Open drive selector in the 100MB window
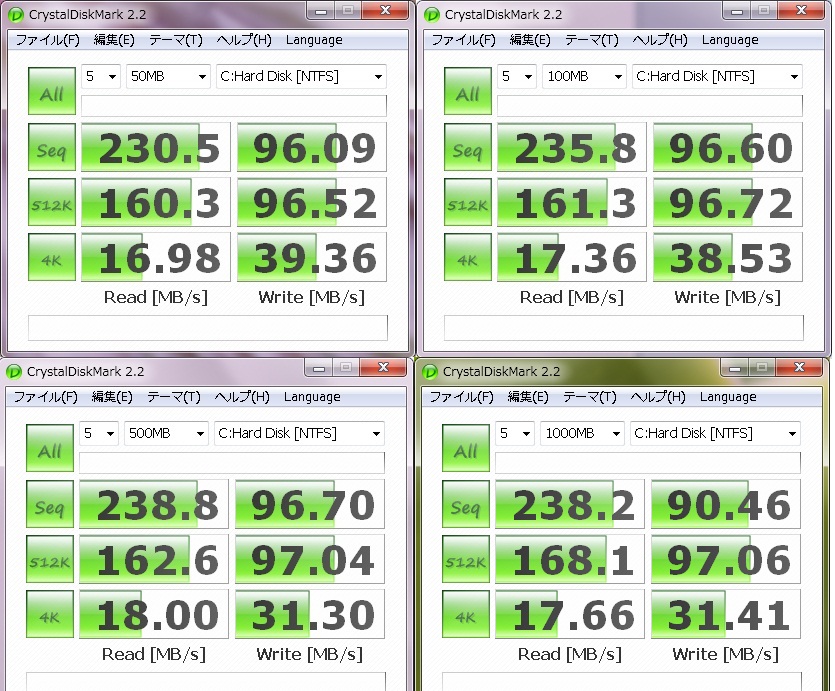 click(x=717, y=77)
